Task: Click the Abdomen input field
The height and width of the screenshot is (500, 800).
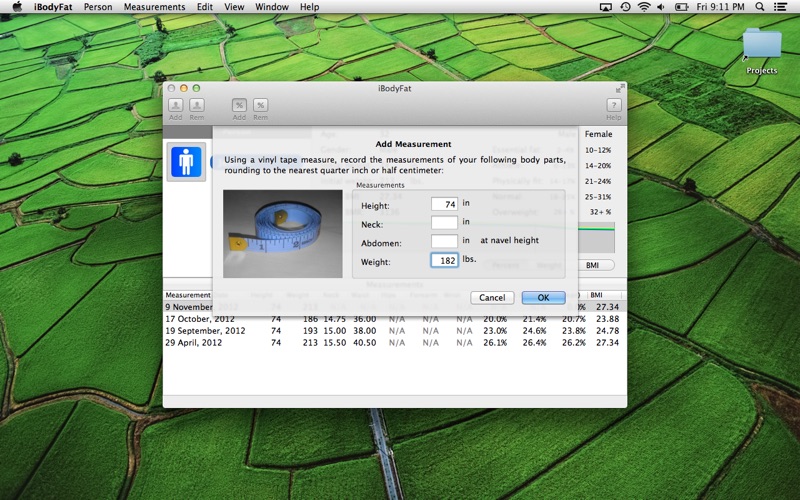Action: pyautogui.click(x=444, y=241)
